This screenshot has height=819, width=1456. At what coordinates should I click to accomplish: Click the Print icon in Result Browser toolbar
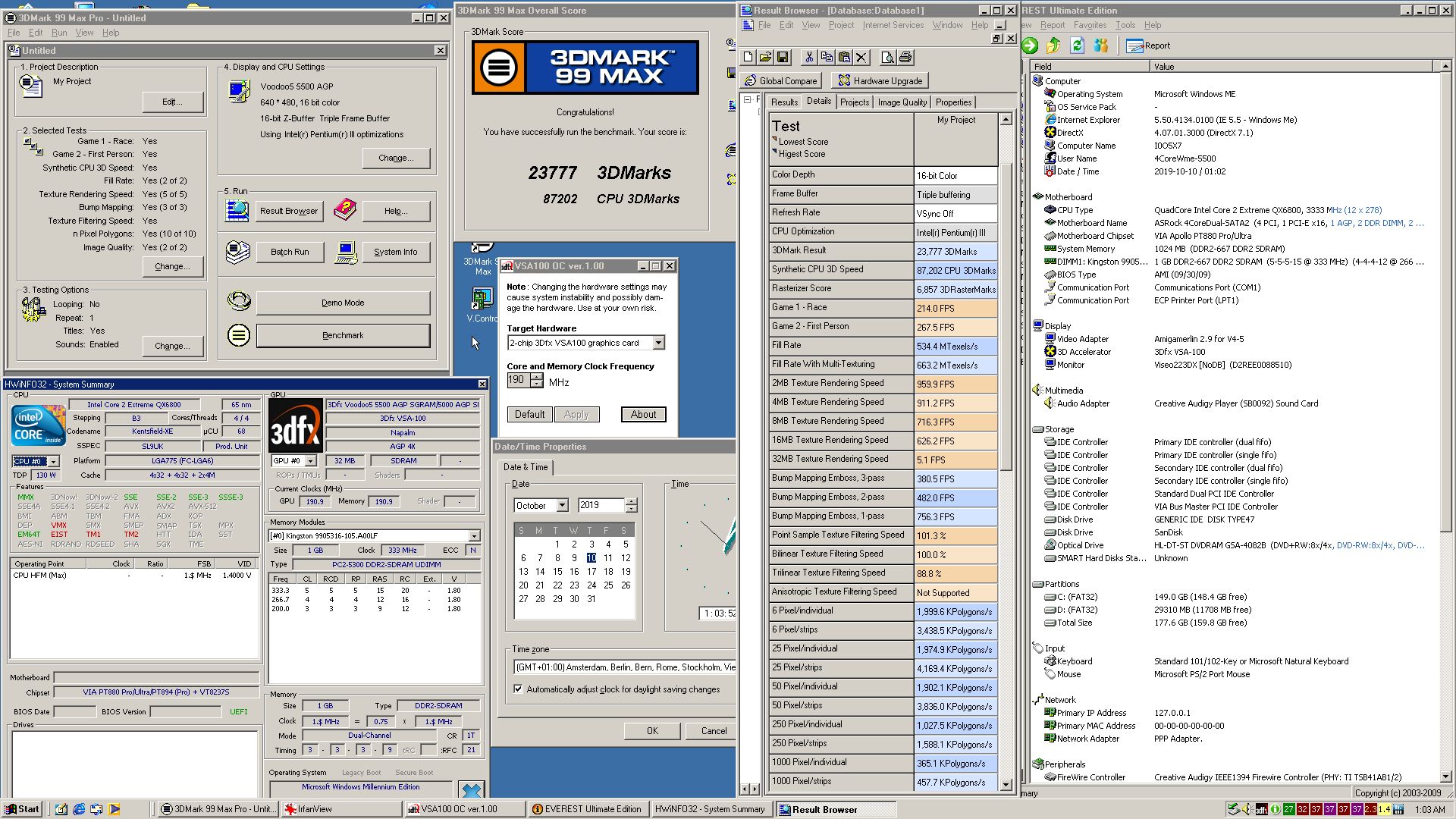[905, 58]
